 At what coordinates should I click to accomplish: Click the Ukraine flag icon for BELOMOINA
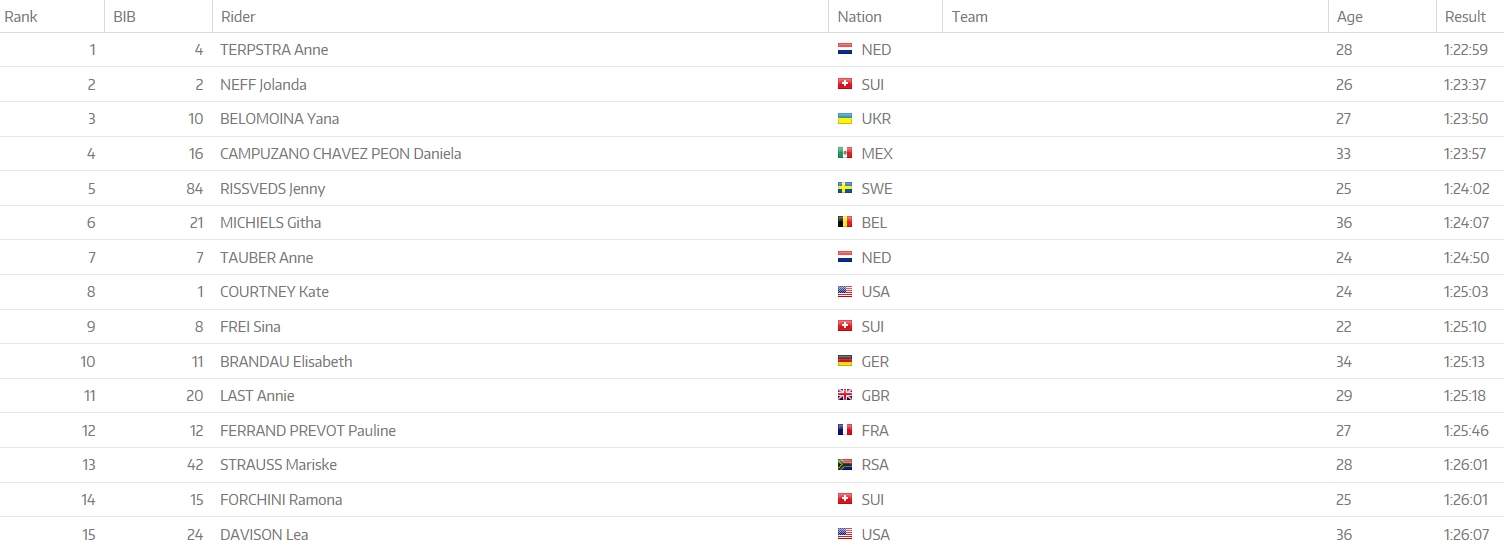[x=845, y=119]
